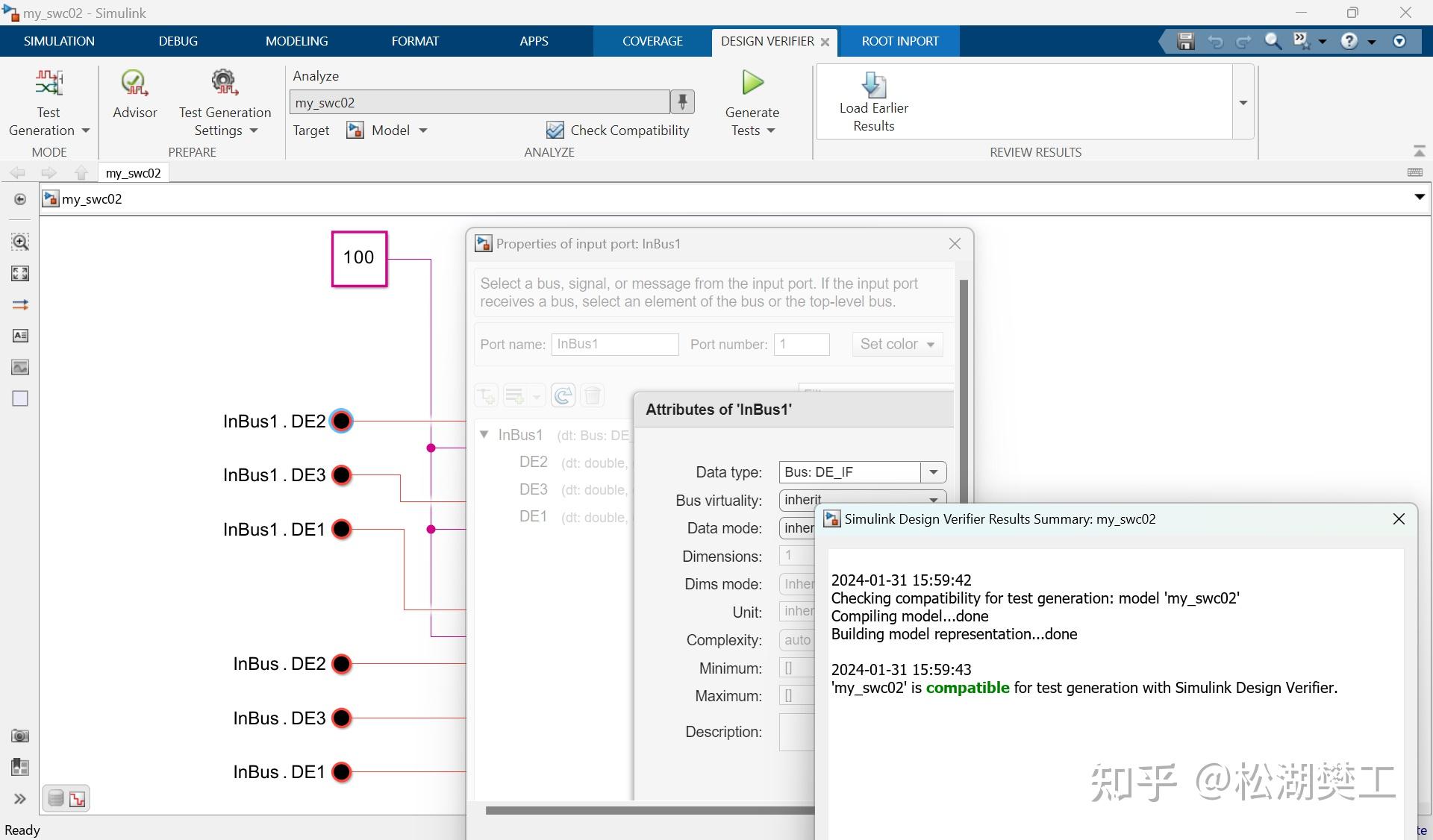The width and height of the screenshot is (1433, 840).
Task: Click the Save icon in the quick access toolbar
Action: (x=1185, y=42)
